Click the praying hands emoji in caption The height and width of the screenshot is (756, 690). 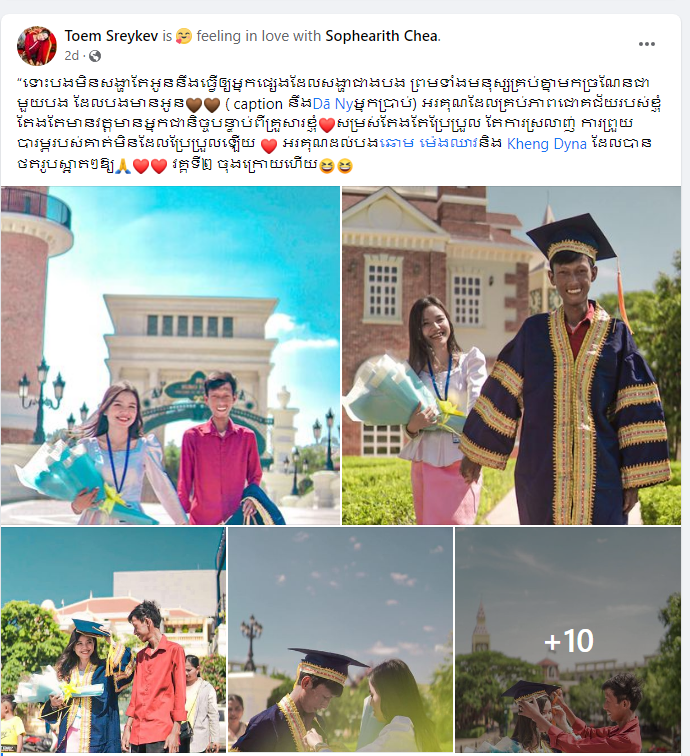click(x=123, y=166)
